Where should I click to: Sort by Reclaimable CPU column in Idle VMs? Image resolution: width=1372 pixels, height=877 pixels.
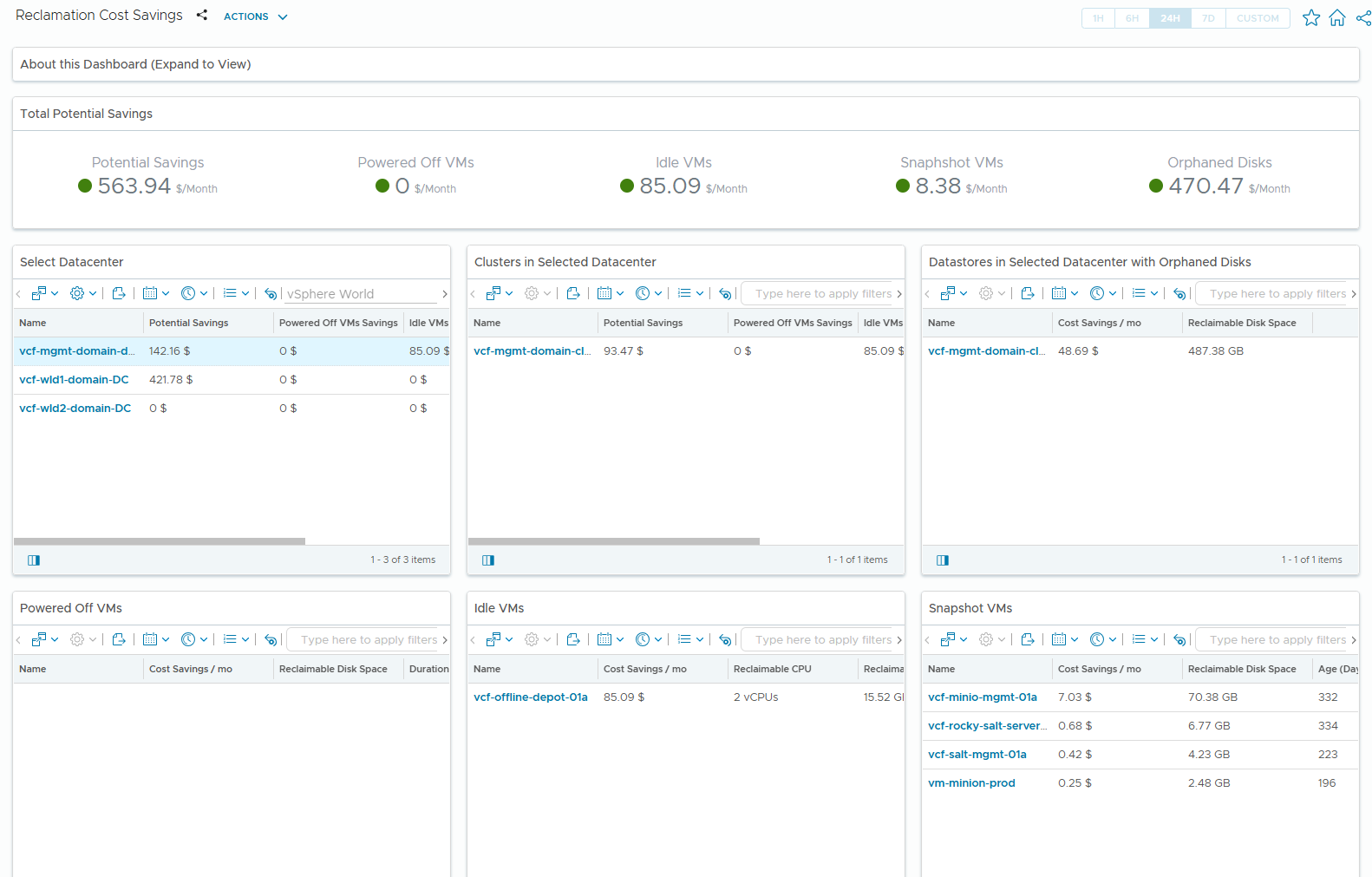pyautogui.click(x=793, y=669)
